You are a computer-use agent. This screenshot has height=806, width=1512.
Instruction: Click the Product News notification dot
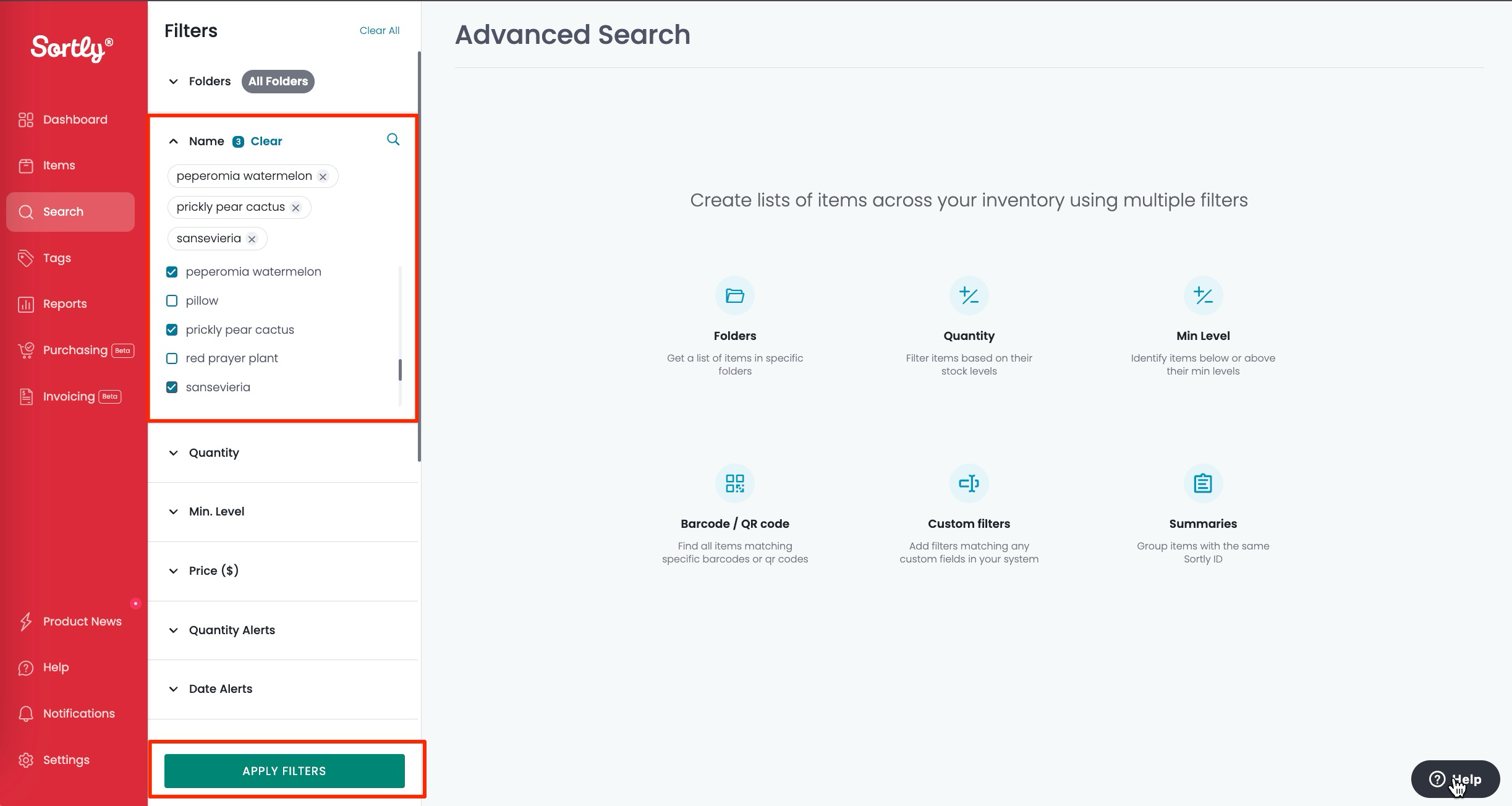coord(135,604)
